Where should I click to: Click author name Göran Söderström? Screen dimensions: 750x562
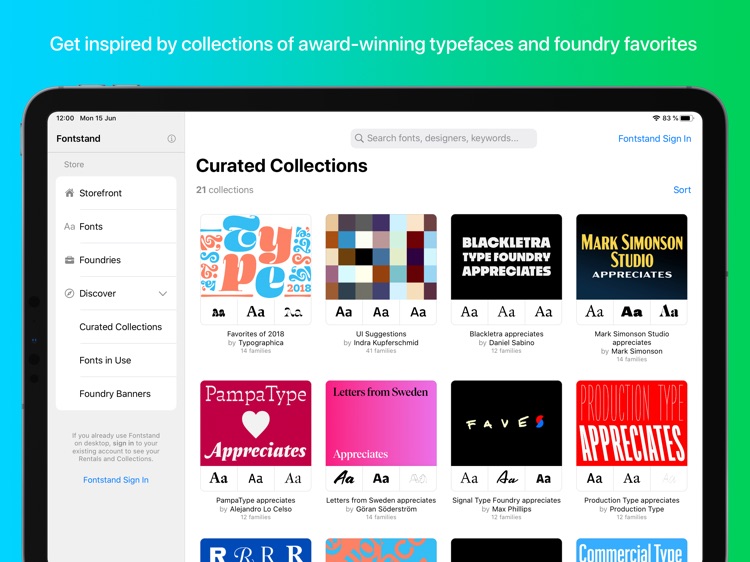[x=386, y=509]
